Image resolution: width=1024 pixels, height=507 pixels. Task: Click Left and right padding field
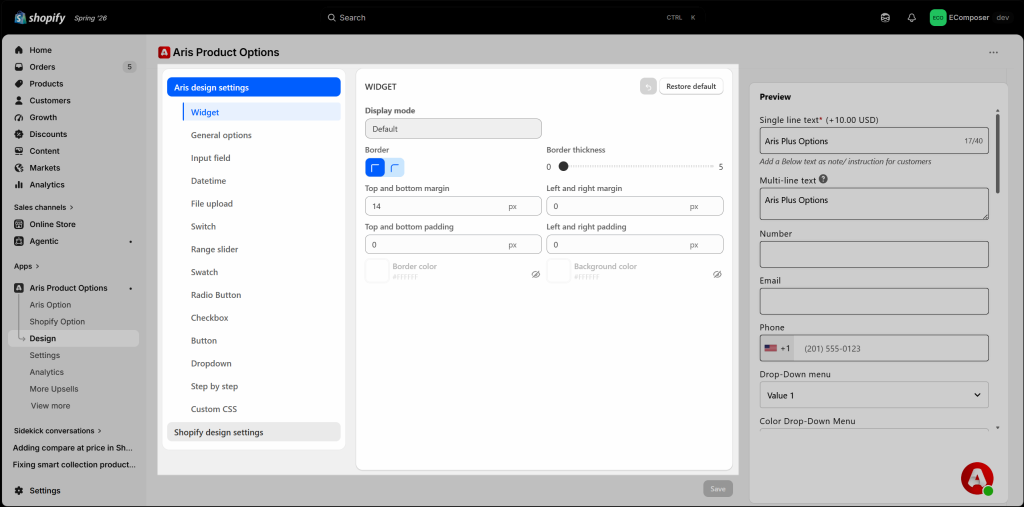pos(635,244)
